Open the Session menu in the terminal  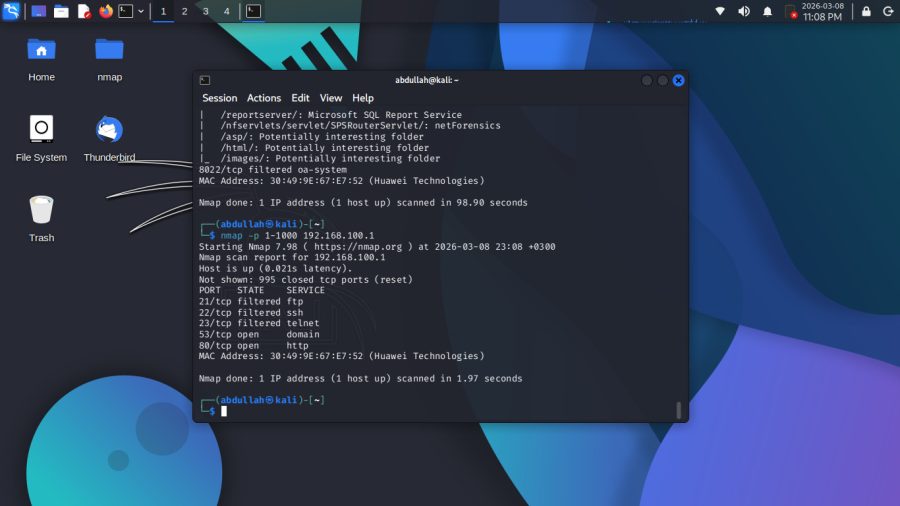point(219,98)
